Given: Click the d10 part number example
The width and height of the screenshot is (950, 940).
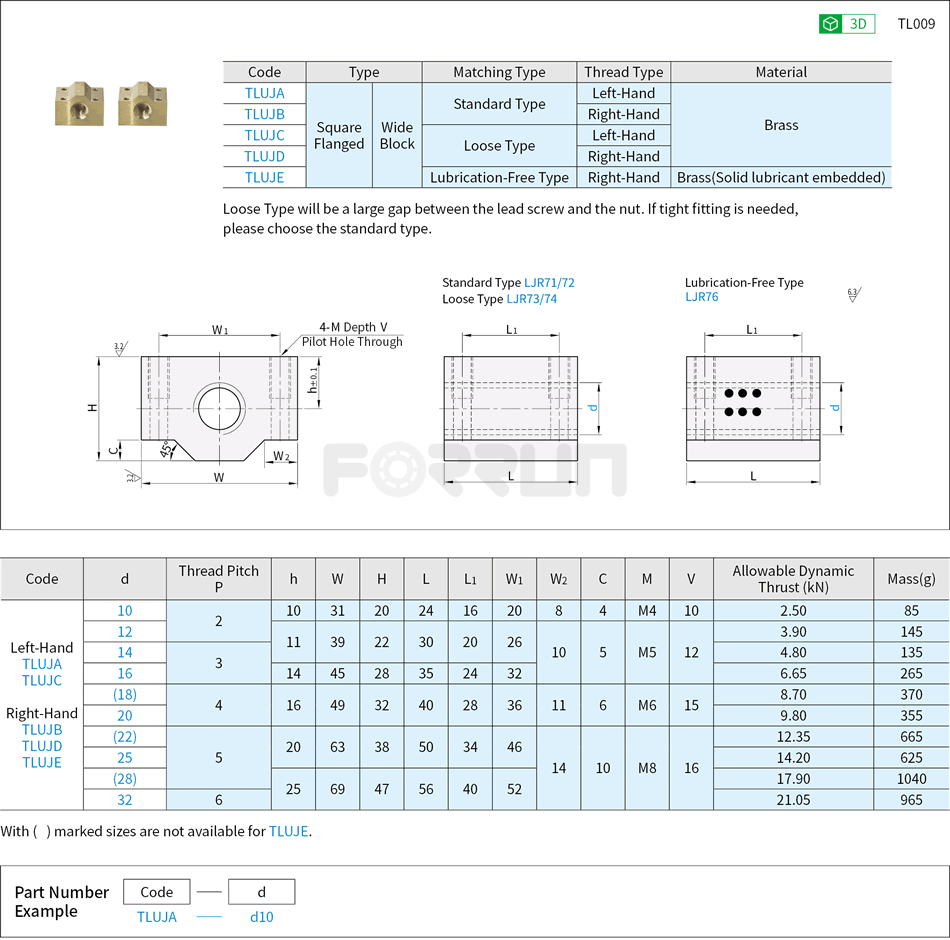Looking at the screenshot, I should point(261,918).
